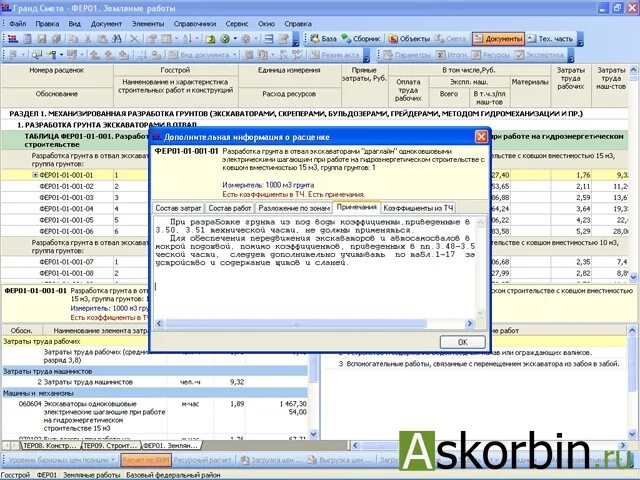
Task: Click the new document toolbar icon
Action: coord(27,39)
